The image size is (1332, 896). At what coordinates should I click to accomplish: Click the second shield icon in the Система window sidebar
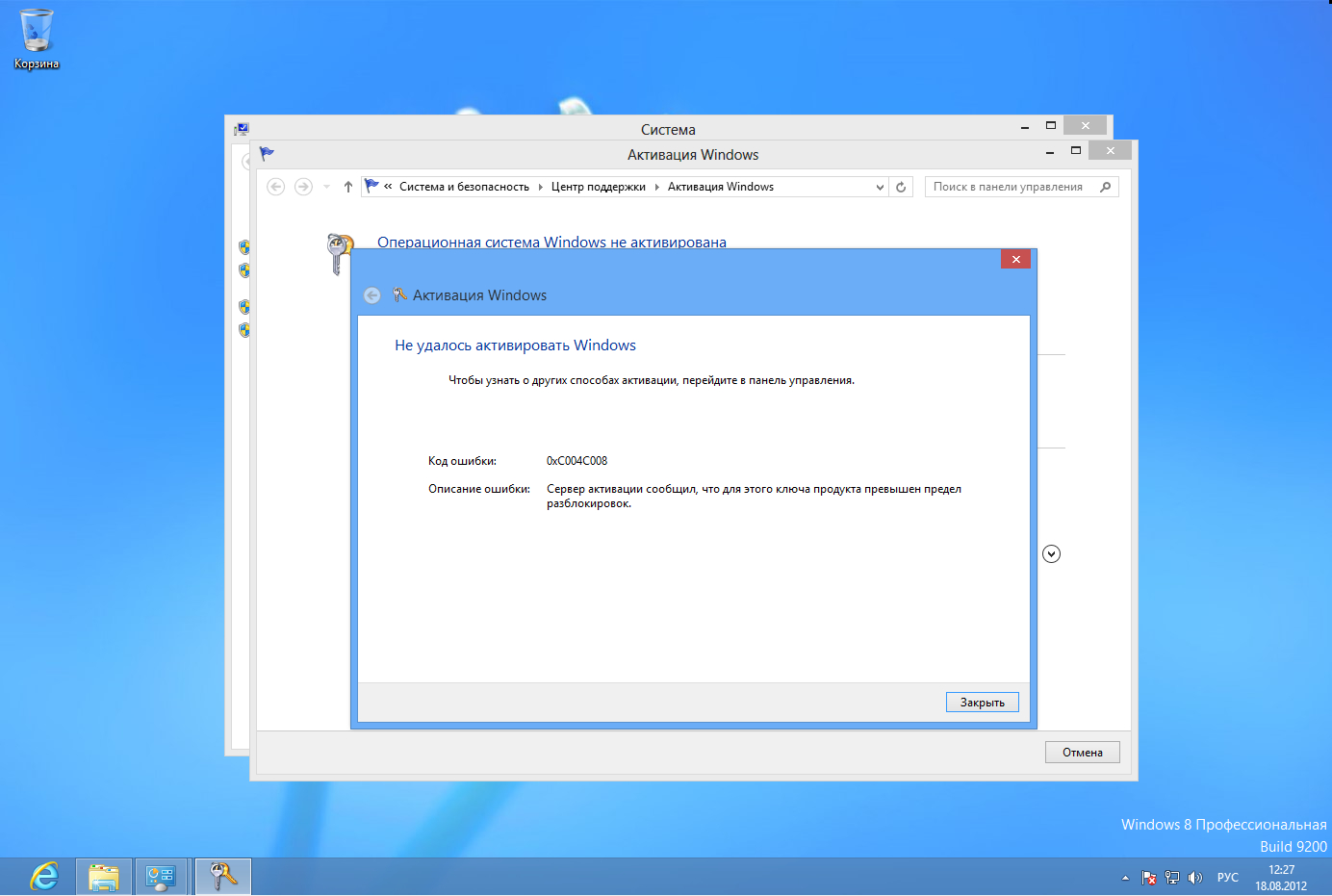click(x=244, y=270)
